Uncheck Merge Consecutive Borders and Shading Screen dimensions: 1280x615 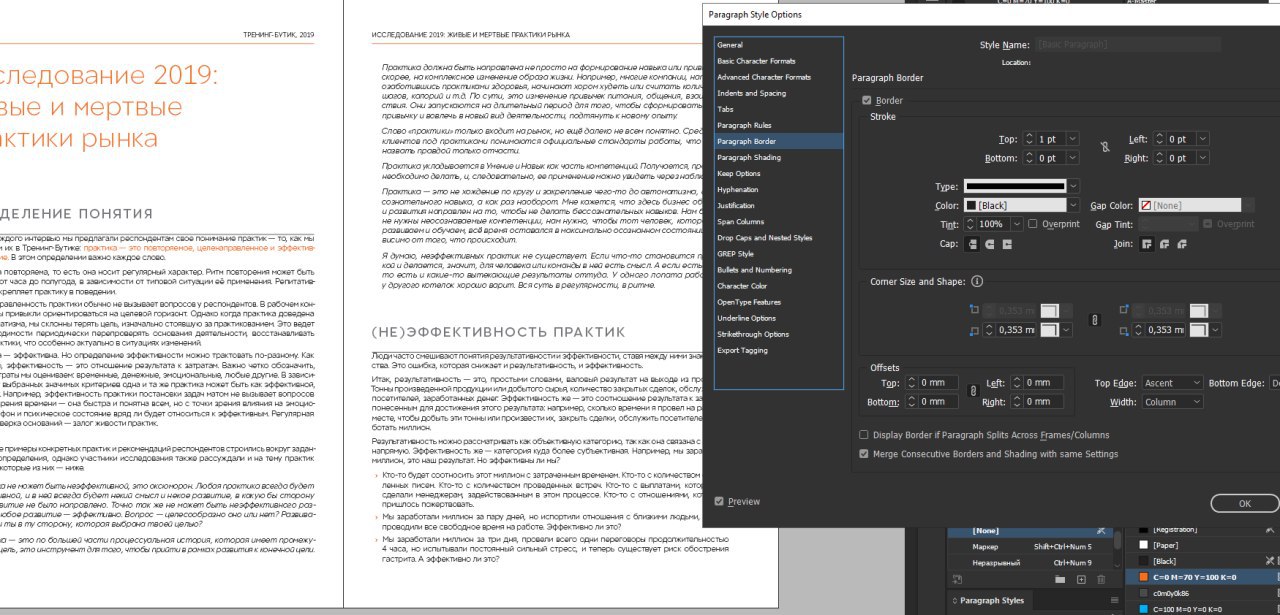(864, 454)
